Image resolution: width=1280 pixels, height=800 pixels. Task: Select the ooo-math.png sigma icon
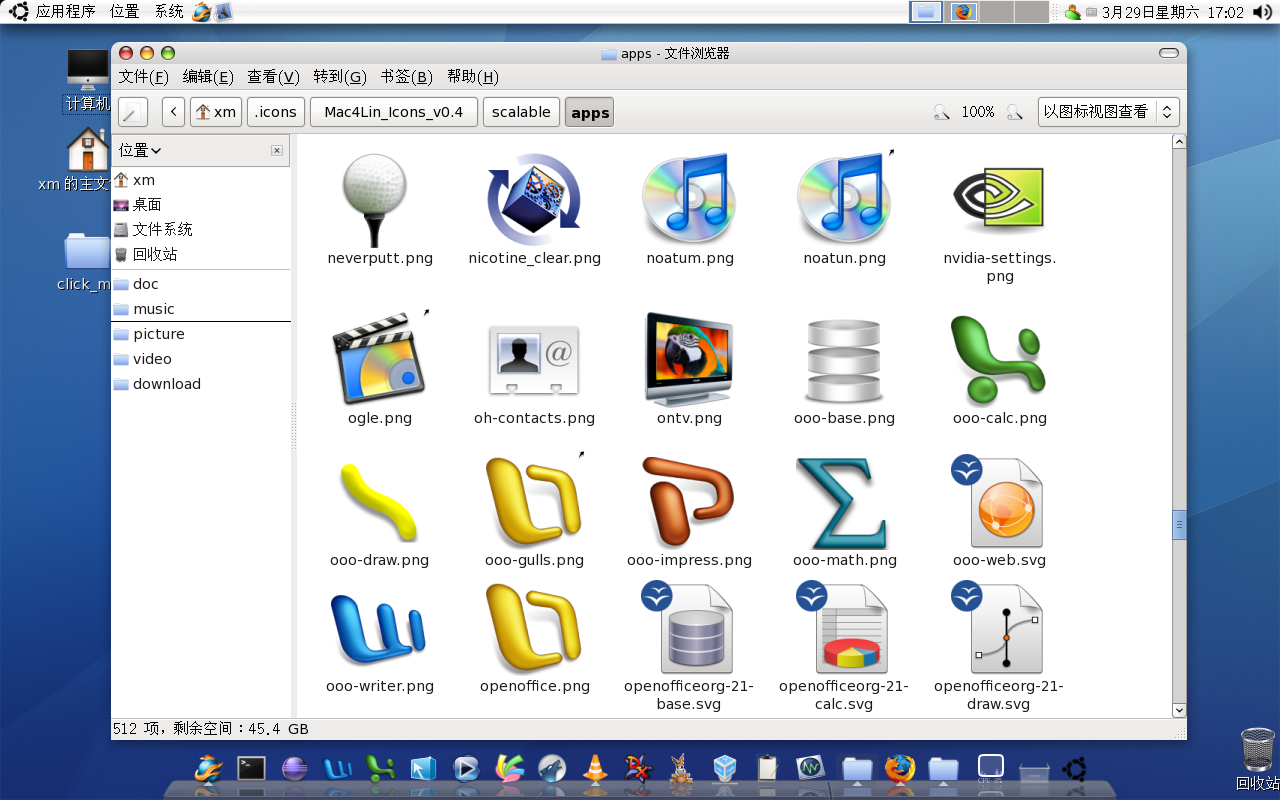[x=844, y=502]
